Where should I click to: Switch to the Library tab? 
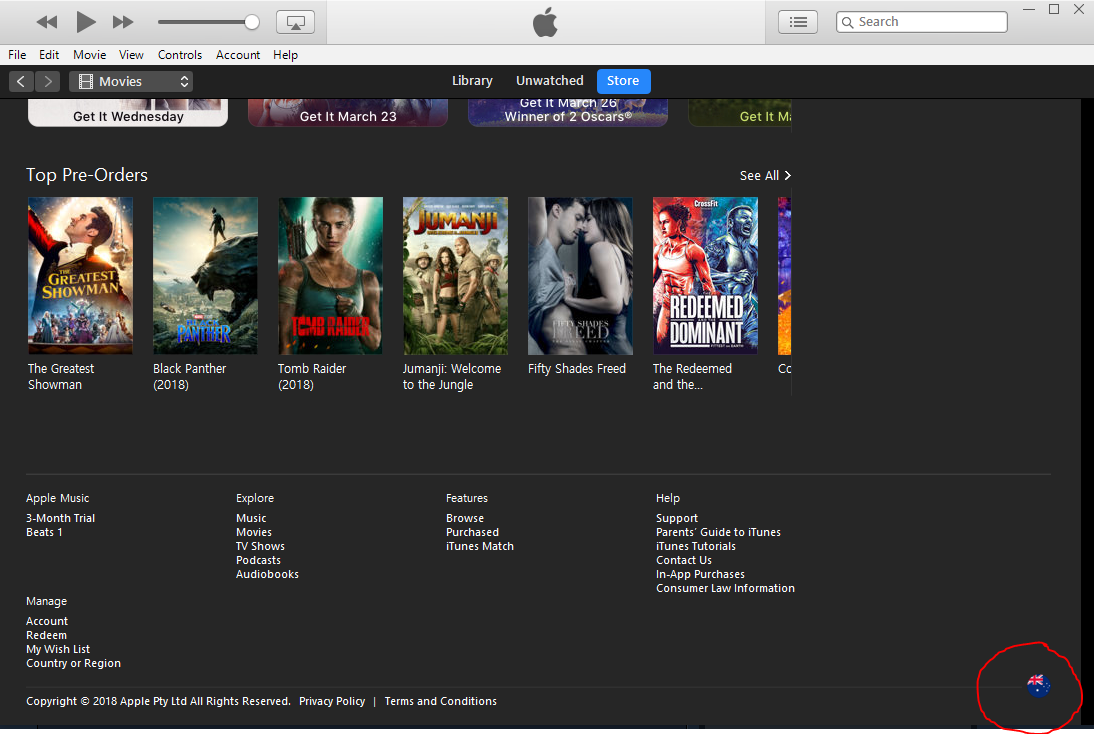click(x=472, y=81)
